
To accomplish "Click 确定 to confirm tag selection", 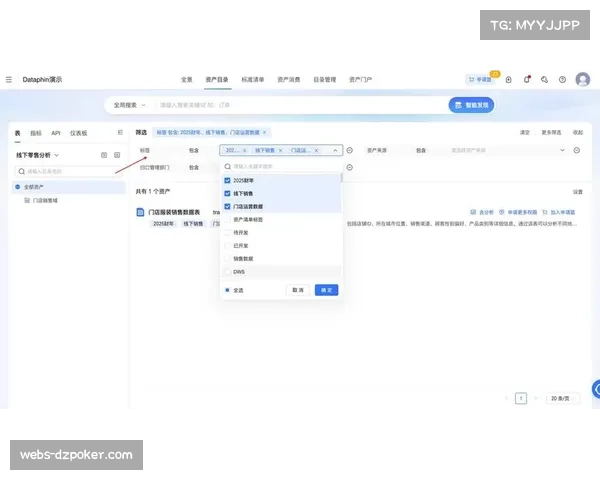I will click(x=326, y=290).
